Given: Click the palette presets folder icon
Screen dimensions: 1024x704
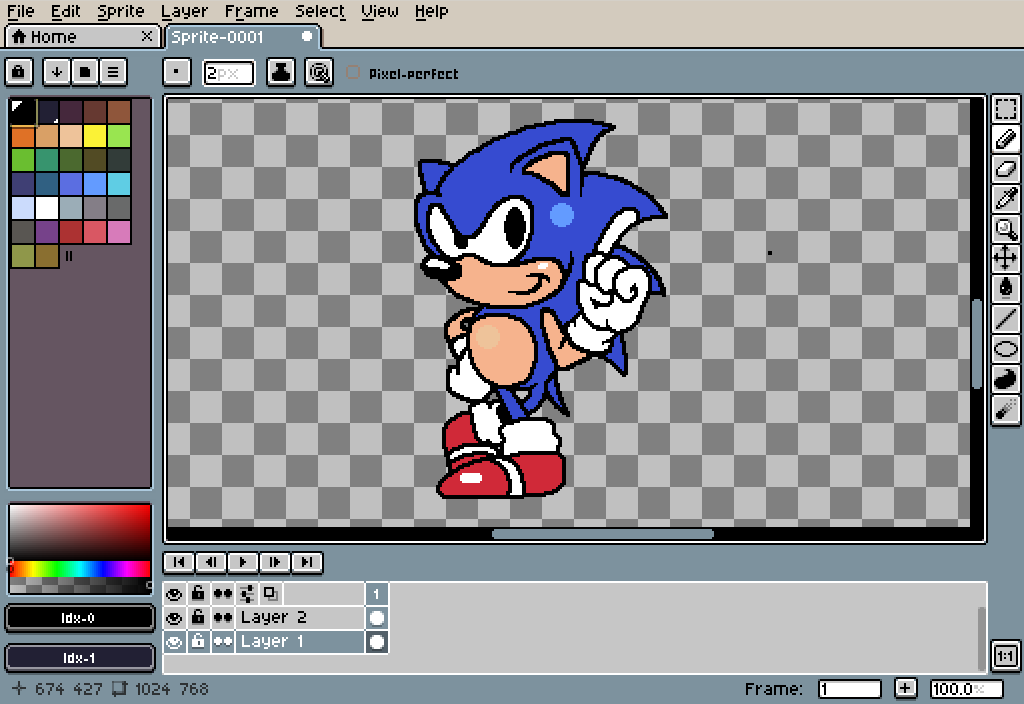Looking at the screenshot, I should (x=85, y=72).
